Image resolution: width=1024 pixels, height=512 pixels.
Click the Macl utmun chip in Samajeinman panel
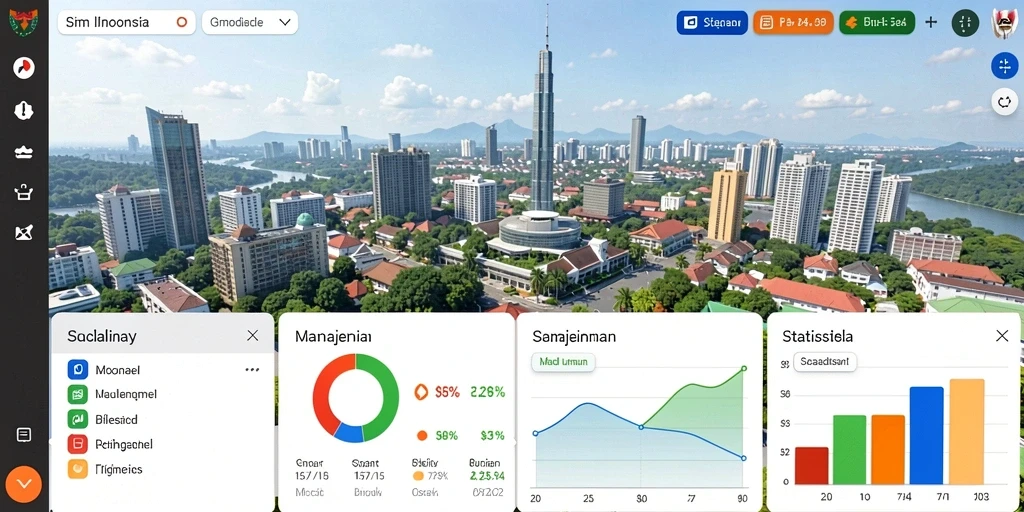[563, 361]
